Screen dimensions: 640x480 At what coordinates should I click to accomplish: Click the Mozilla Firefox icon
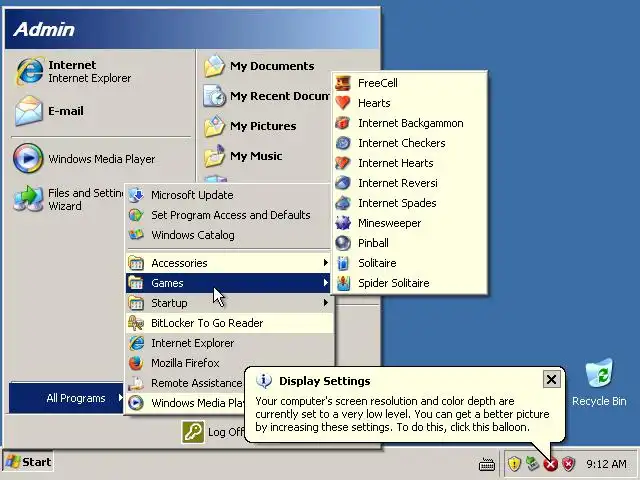tap(136, 363)
